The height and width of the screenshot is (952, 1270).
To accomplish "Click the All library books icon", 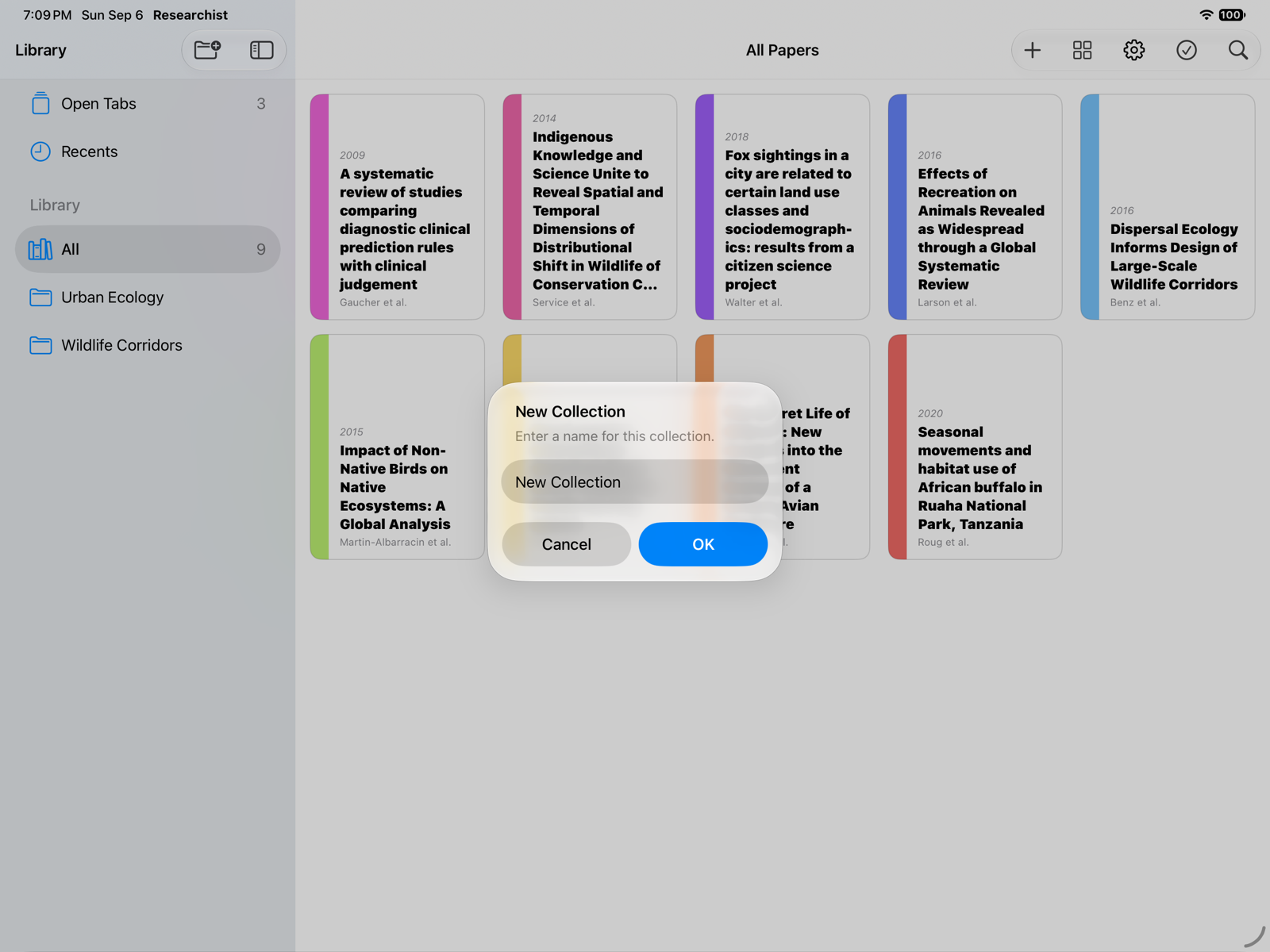I will click(40, 249).
